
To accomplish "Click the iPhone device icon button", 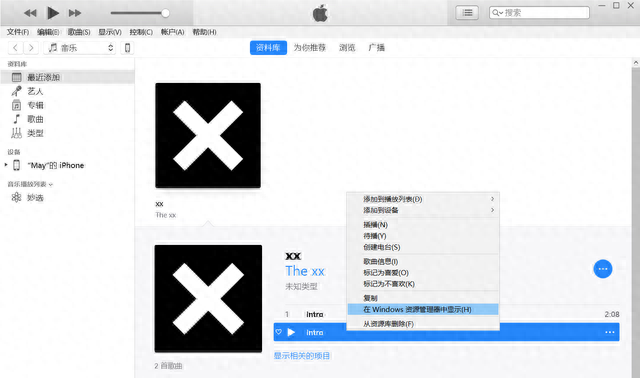I will pos(127,48).
